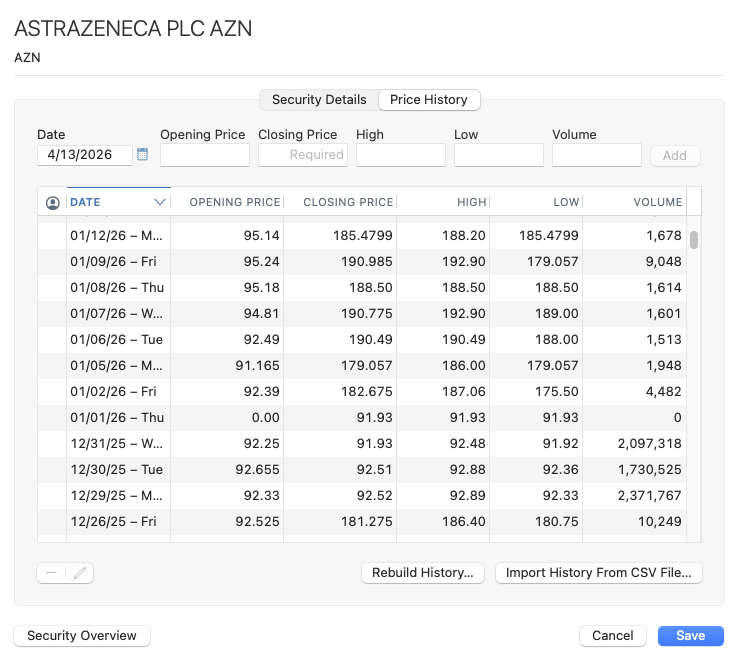
Task: Open Rebuild History dialog
Action: 423,573
